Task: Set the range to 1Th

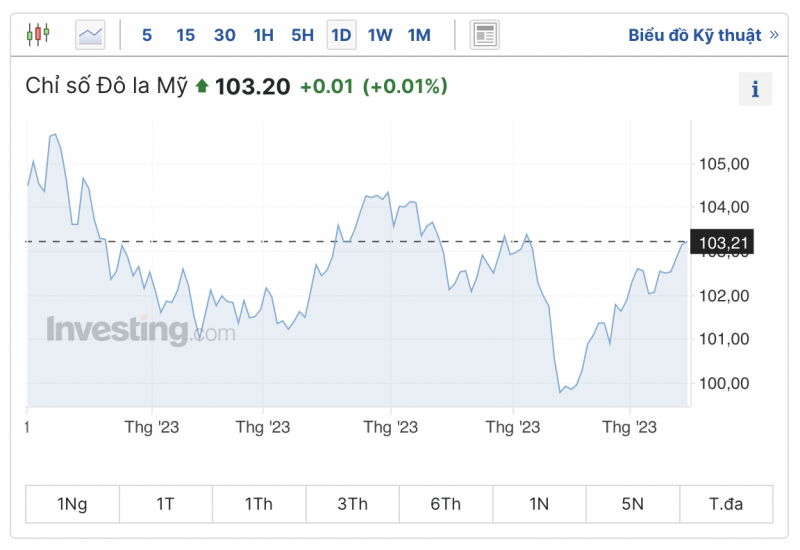Action: tap(259, 504)
